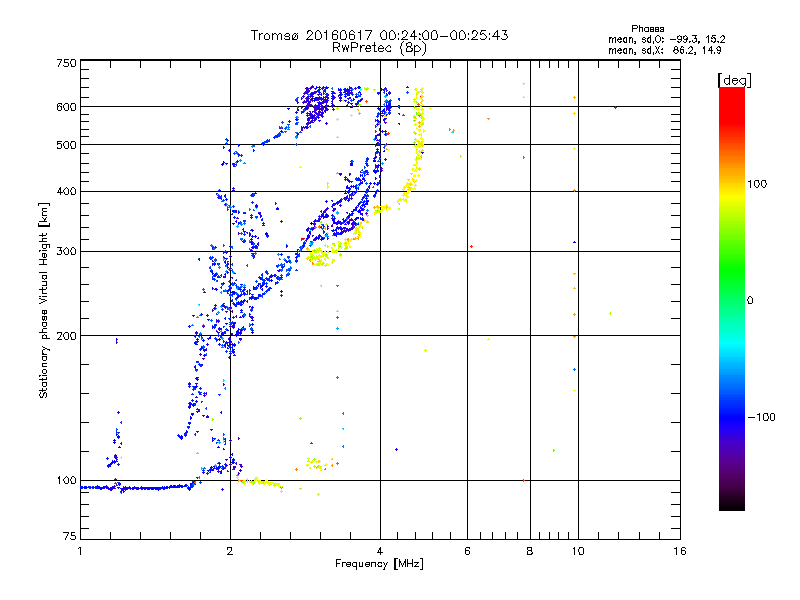Click the x-axis tick label '8'
The width and height of the screenshot is (800, 600).
530,551
